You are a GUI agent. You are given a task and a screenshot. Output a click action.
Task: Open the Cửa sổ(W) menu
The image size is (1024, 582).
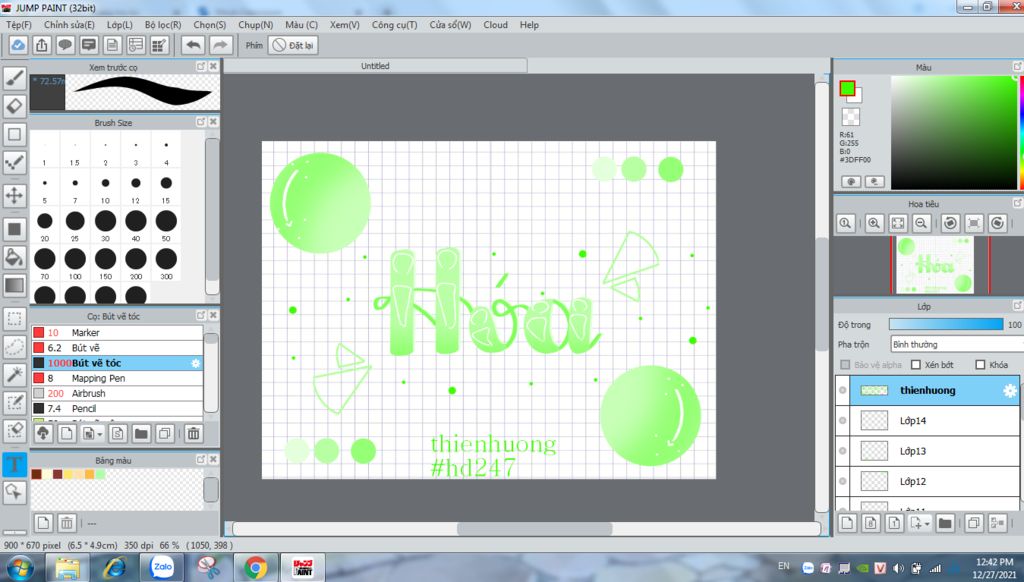point(450,25)
